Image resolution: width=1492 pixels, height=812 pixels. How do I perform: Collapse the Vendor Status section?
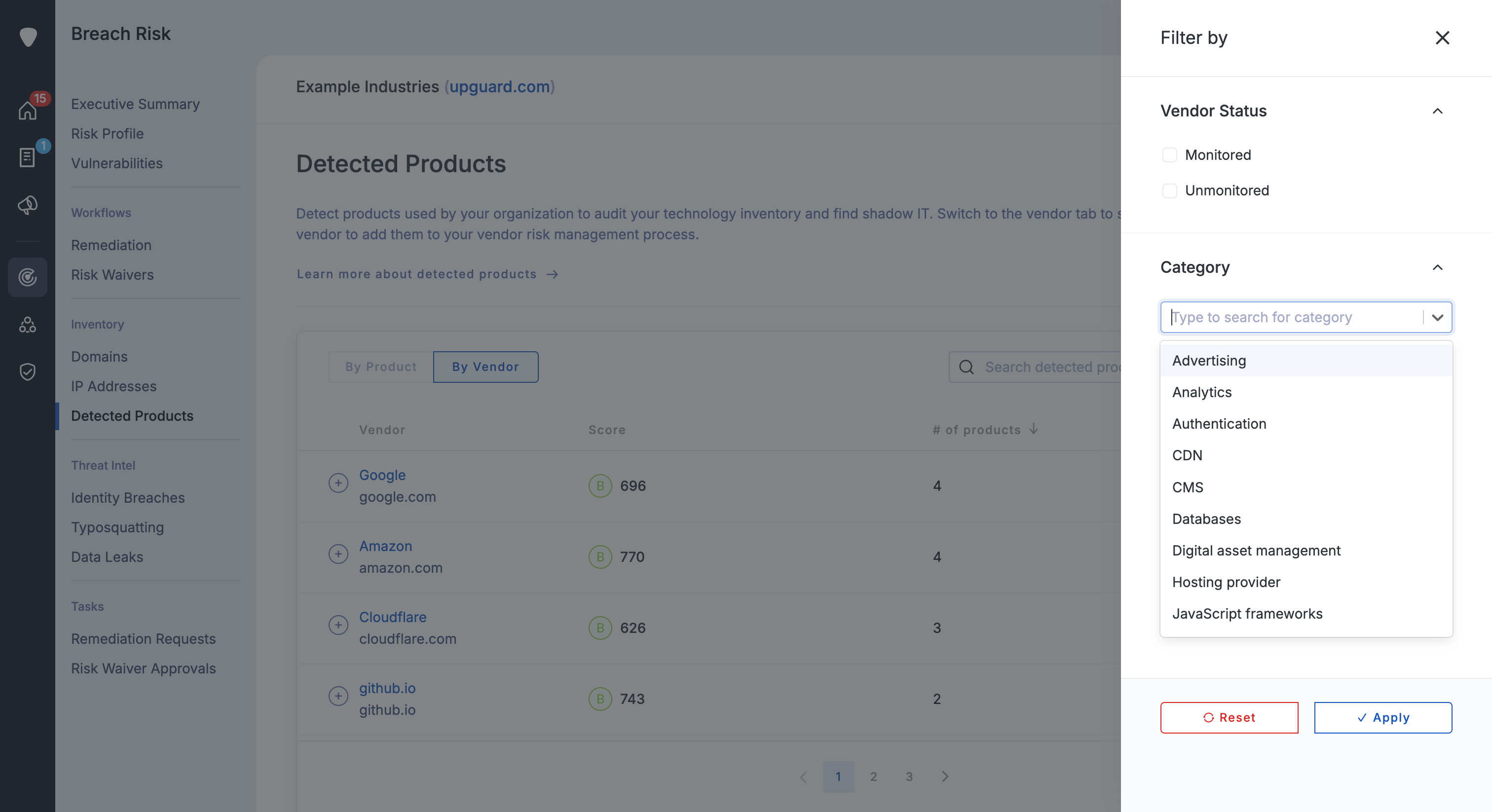1438,111
